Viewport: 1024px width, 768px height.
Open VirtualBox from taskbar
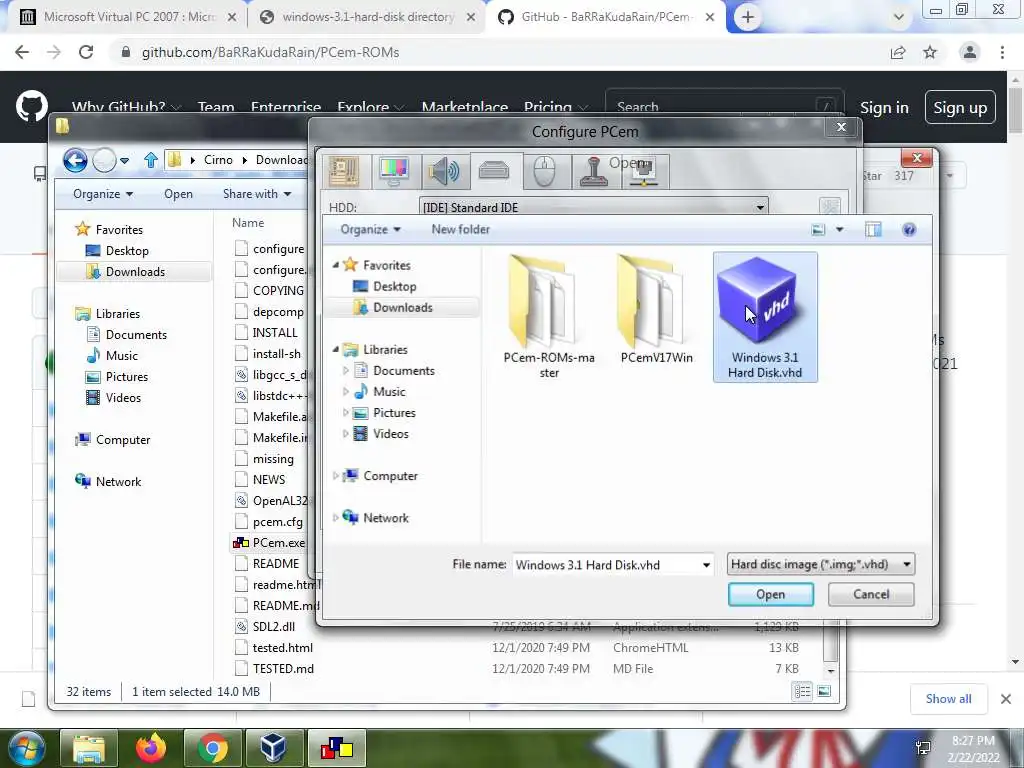pos(274,748)
